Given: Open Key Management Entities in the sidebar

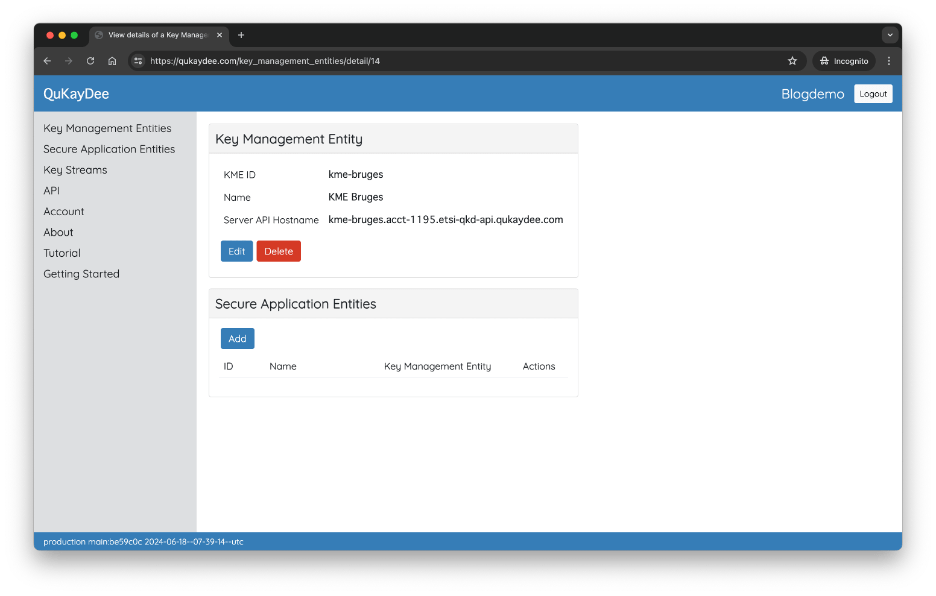Looking at the screenshot, I should [107, 128].
